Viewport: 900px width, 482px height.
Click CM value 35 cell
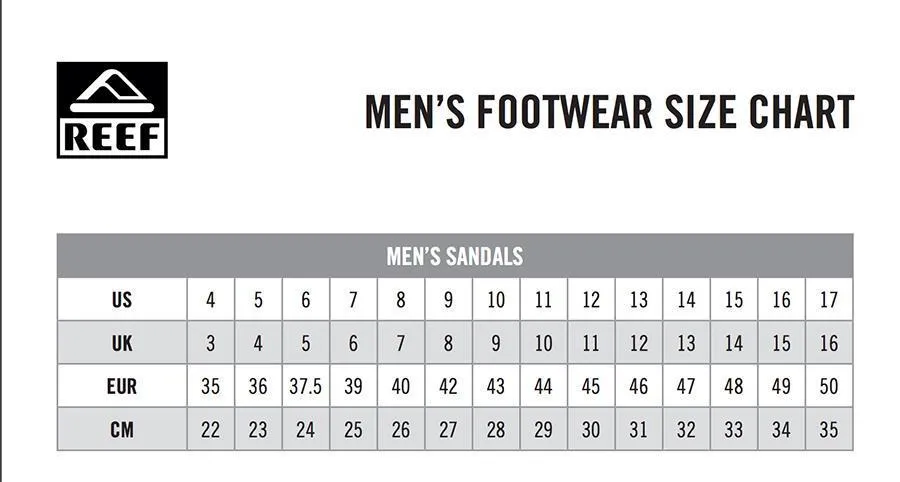(x=829, y=429)
